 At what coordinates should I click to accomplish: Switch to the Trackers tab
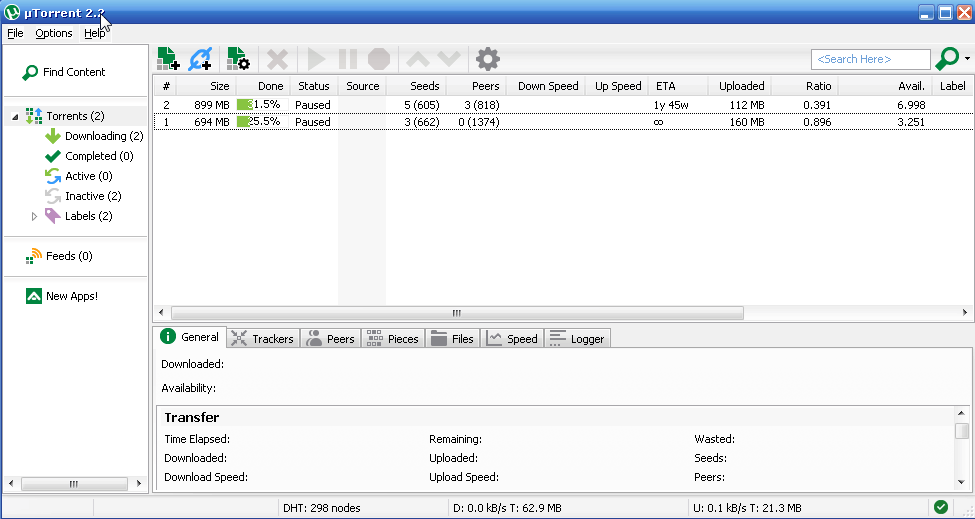pyautogui.click(x=262, y=339)
